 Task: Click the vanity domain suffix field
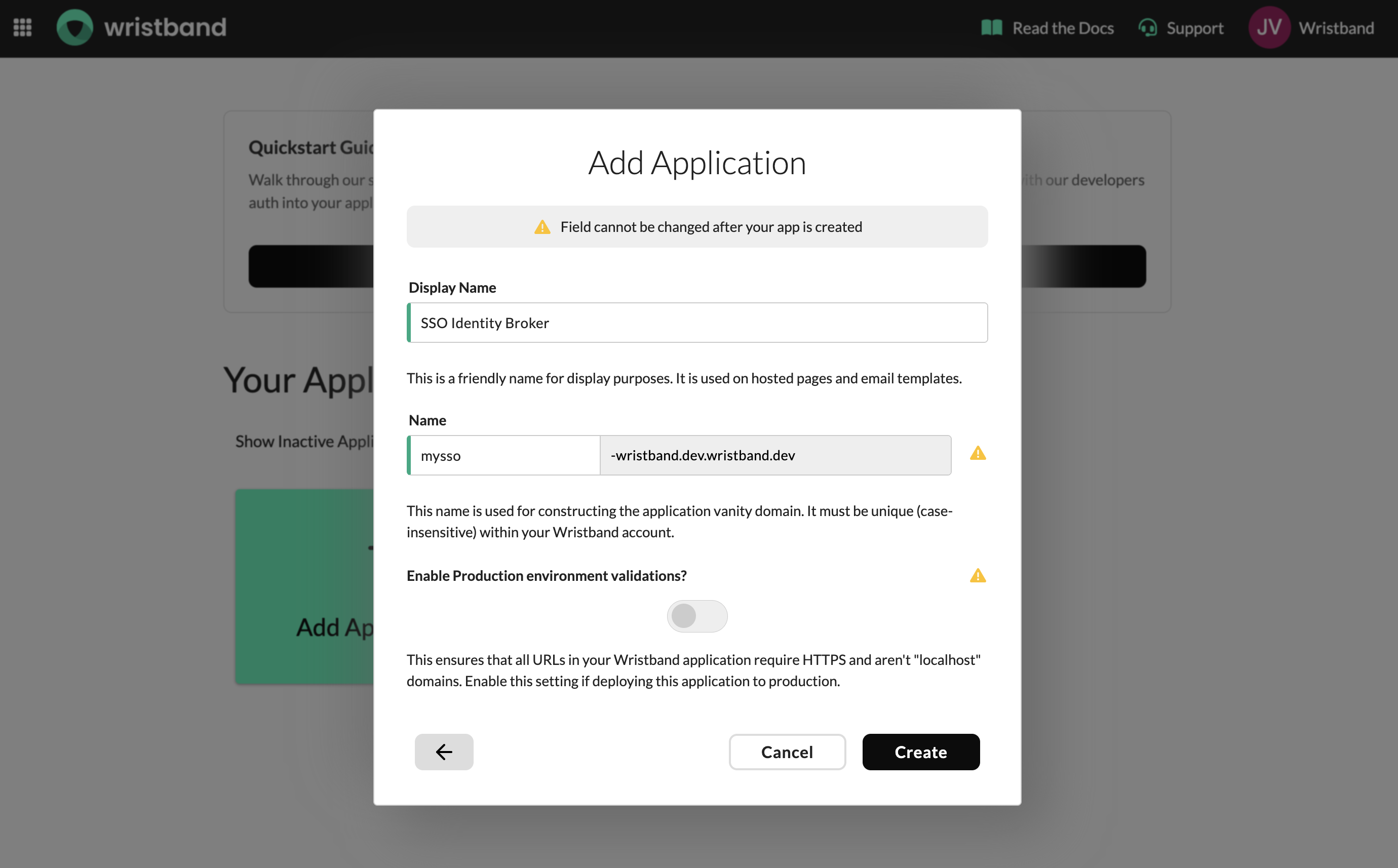tap(775, 455)
